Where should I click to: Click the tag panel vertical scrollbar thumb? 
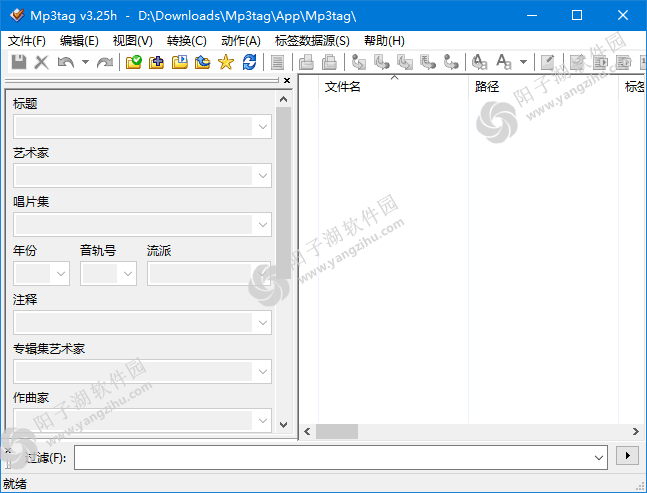283,193
